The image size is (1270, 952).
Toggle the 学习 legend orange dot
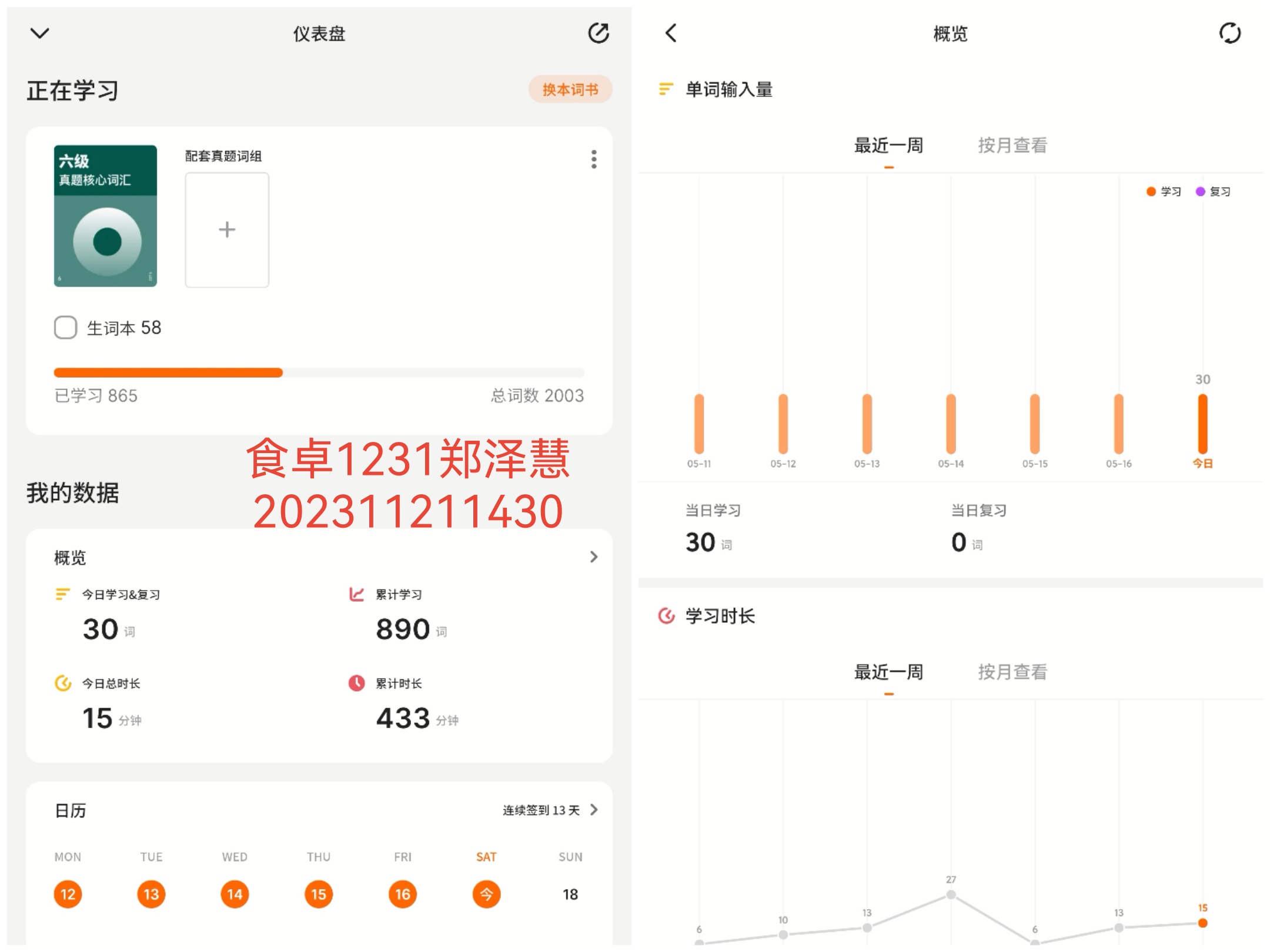pyautogui.click(x=1151, y=192)
